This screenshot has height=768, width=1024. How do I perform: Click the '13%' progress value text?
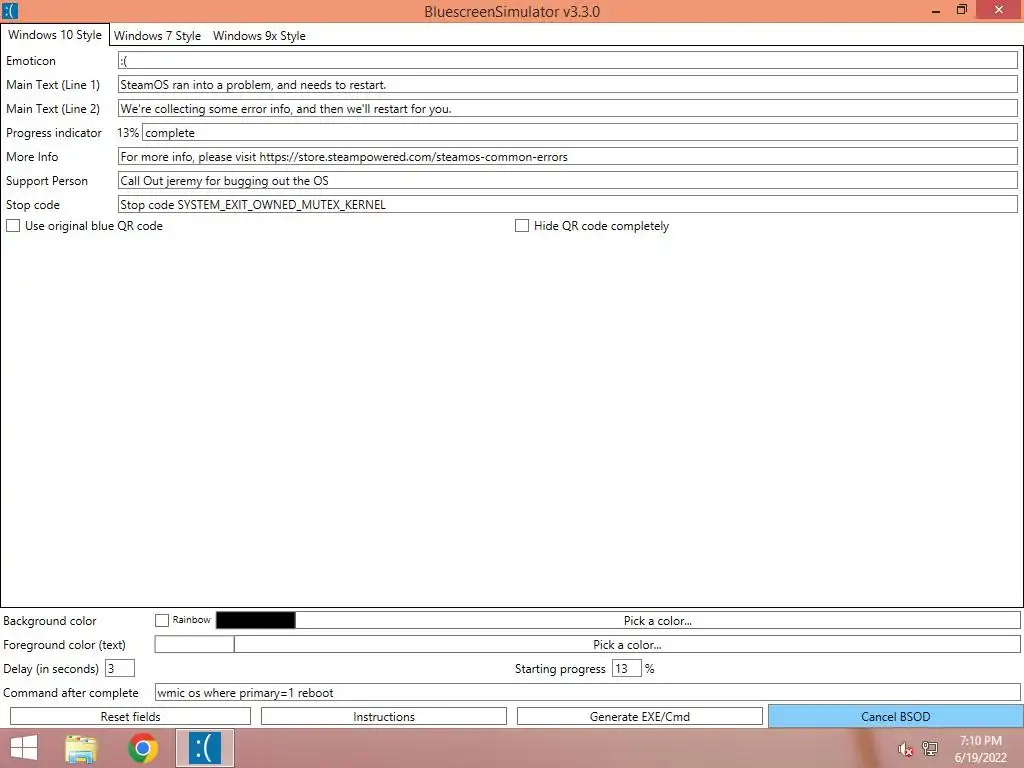coord(128,133)
